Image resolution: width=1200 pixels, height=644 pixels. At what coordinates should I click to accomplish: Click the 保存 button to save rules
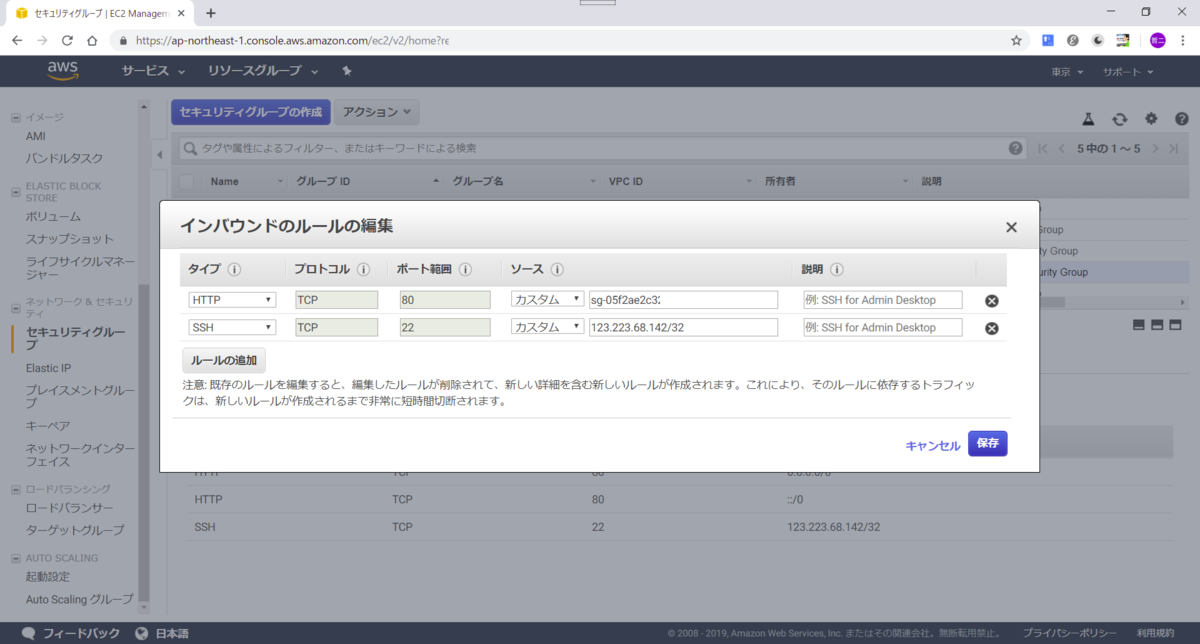pos(987,444)
